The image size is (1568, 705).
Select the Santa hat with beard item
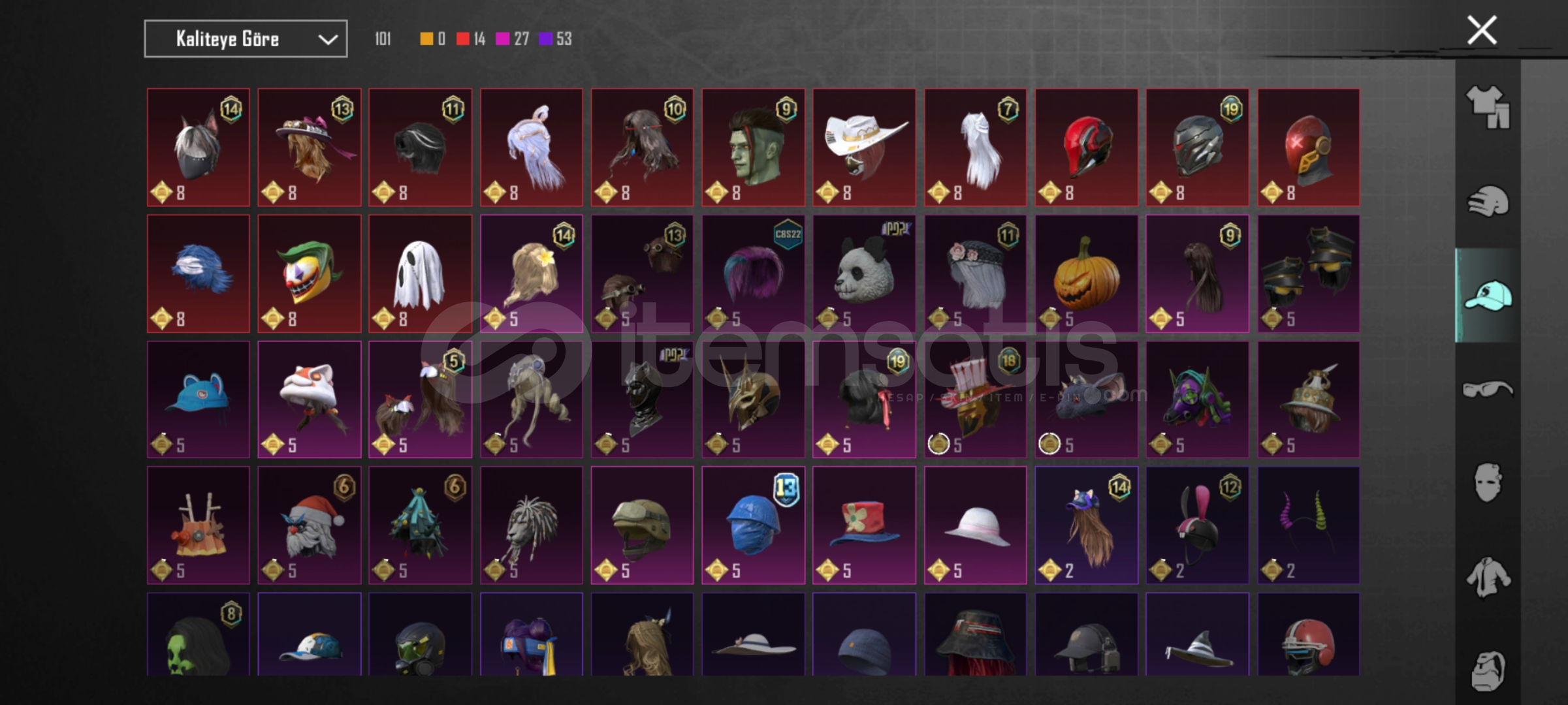tap(309, 525)
